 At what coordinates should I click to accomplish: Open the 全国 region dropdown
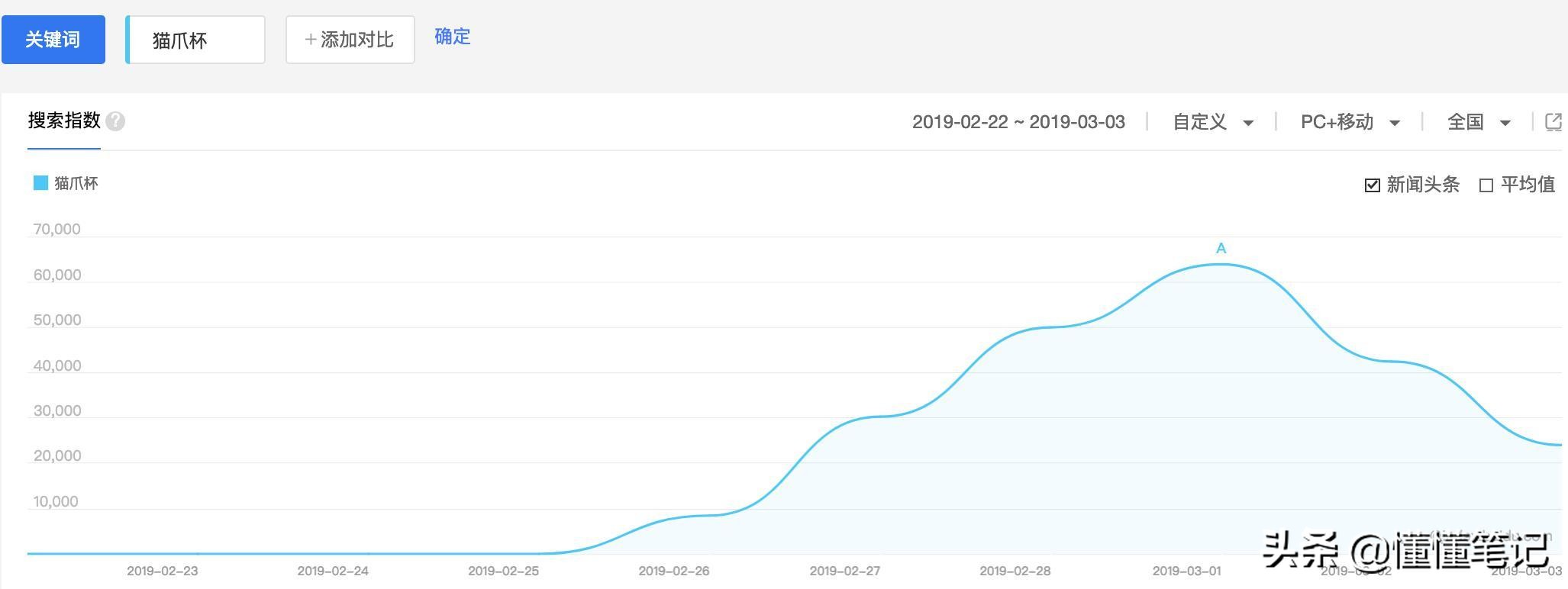(x=1478, y=122)
